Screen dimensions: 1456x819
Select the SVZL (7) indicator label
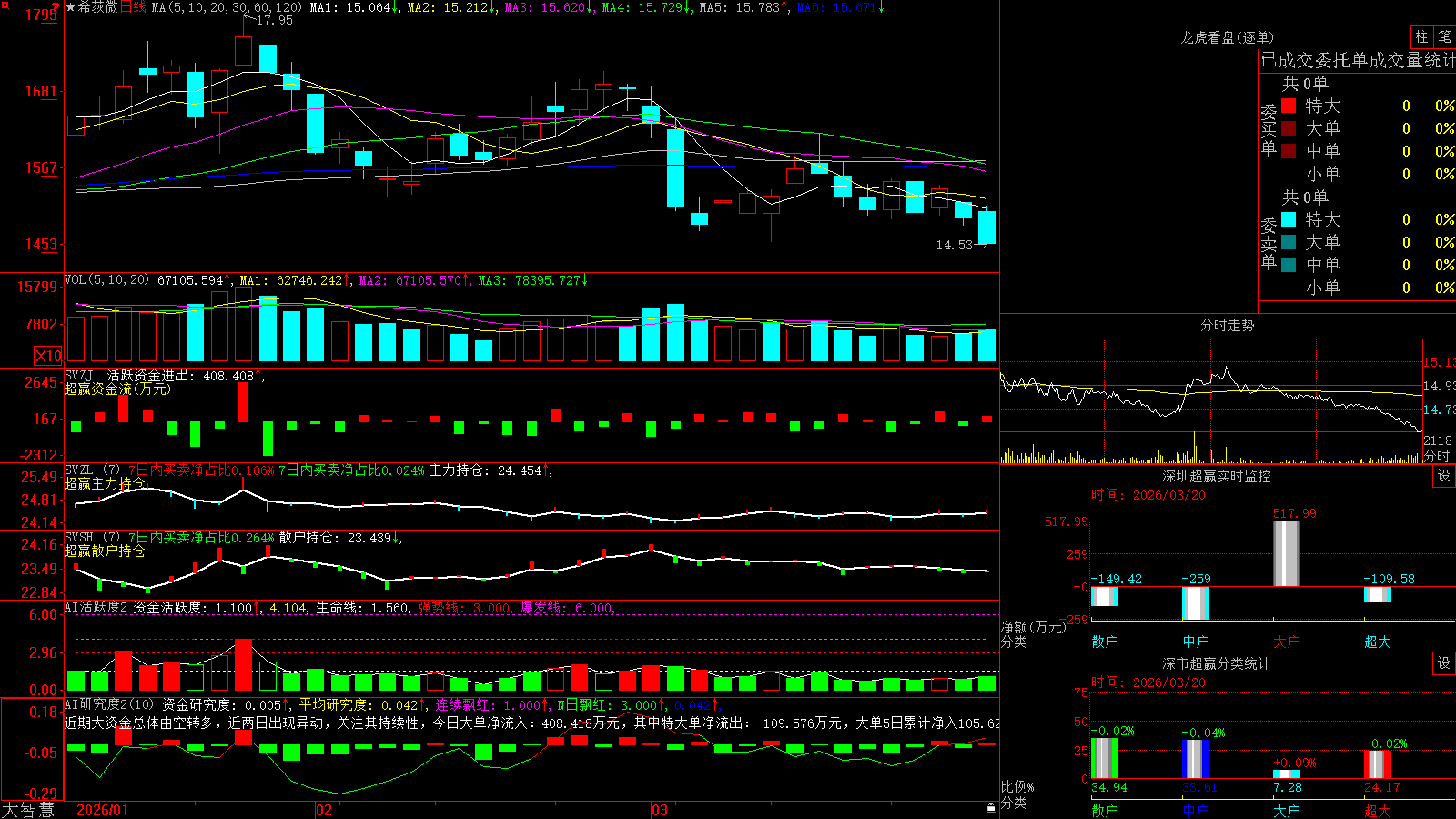92,470
